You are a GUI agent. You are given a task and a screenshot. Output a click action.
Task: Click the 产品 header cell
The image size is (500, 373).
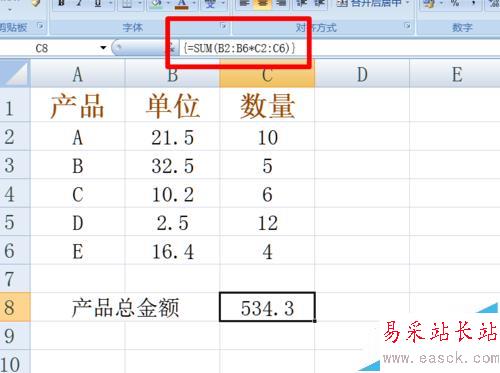78,105
